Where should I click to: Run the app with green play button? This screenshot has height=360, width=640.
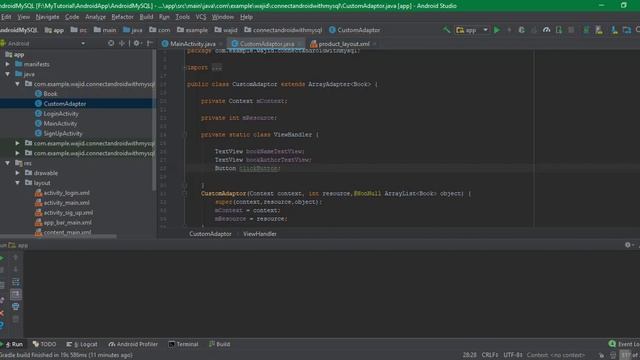(x=497, y=30)
